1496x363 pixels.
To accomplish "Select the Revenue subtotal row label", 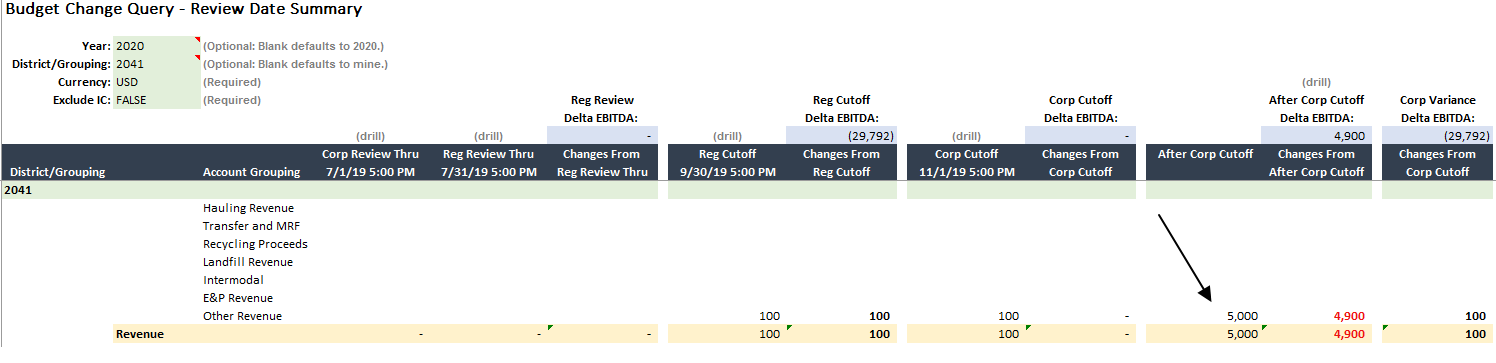I will point(140,334).
